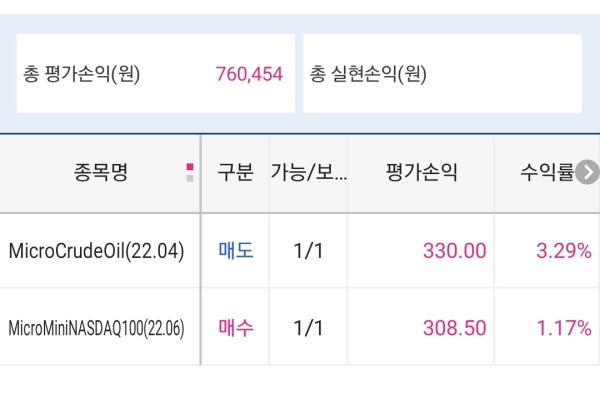Open the MicroCrudeOil(22.04) position row
The image size is (600, 393).
(300, 251)
